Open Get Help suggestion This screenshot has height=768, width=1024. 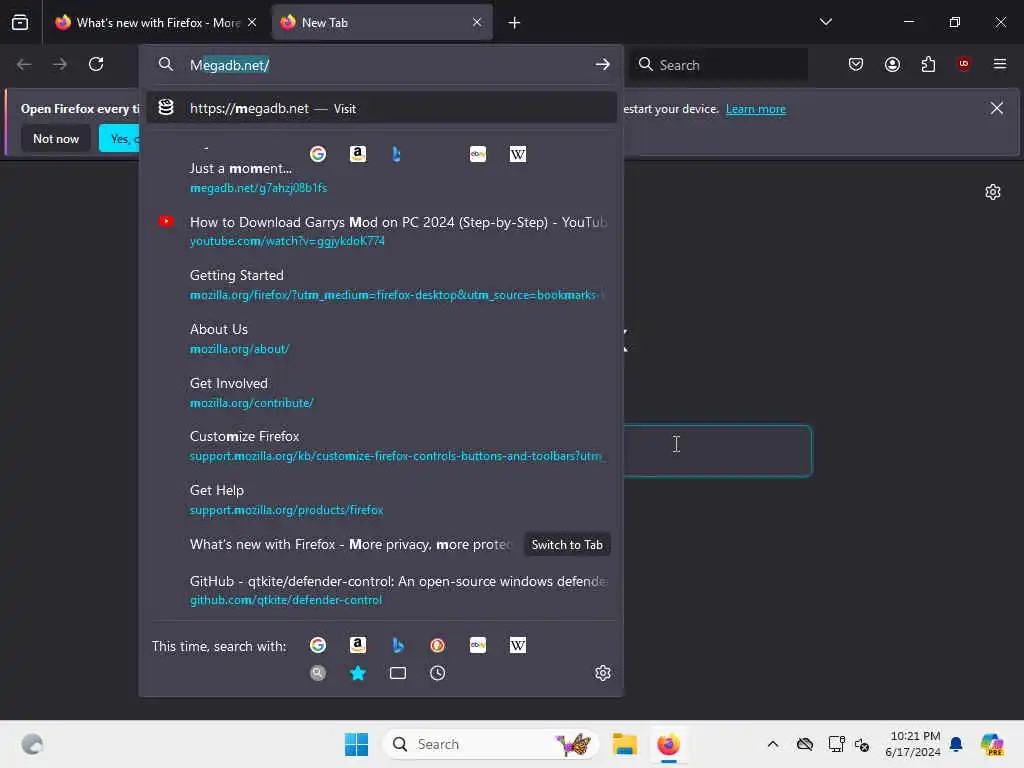click(381, 500)
